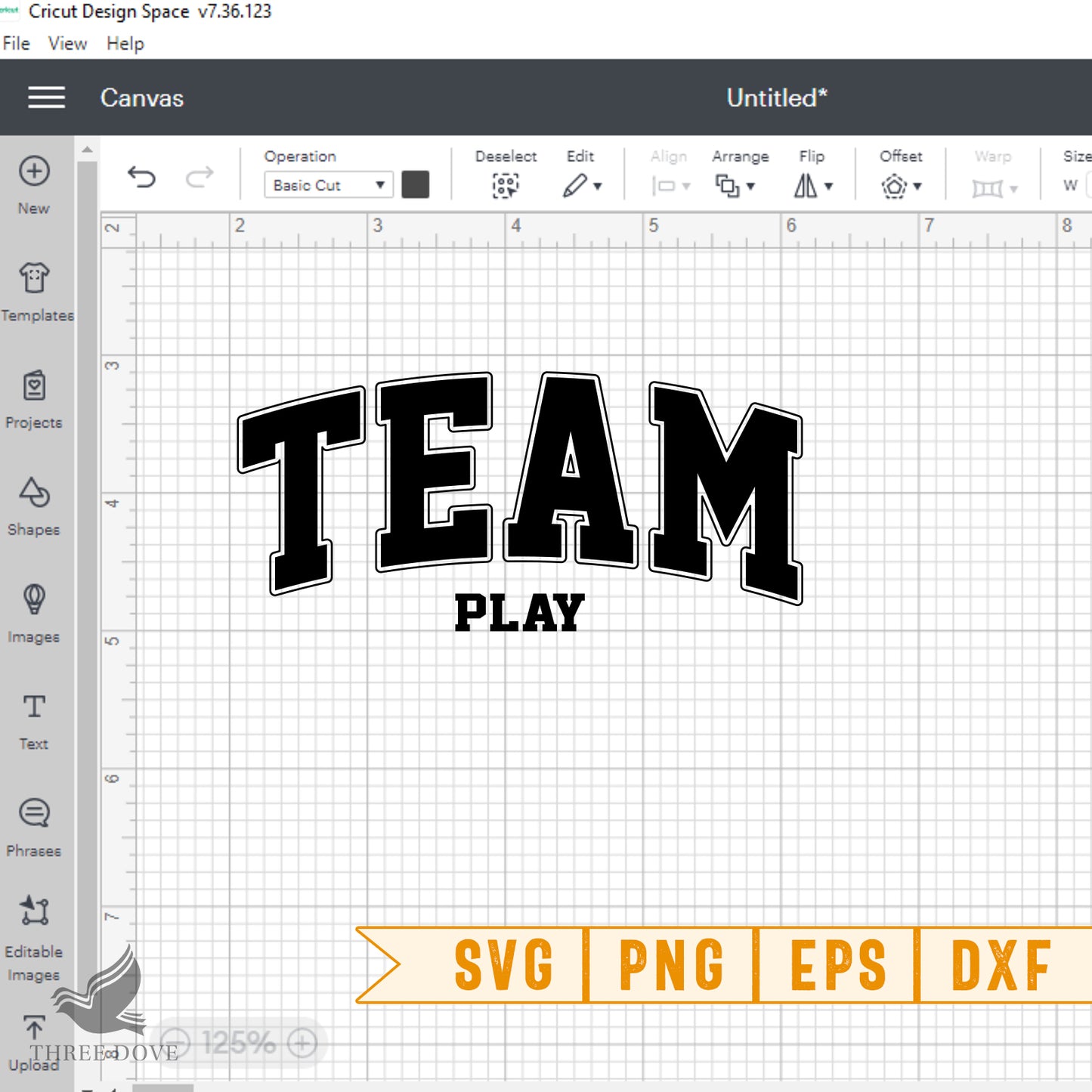Zoom in with the plus button
This screenshot has width=1092, height=1092.
point(302,1044)
